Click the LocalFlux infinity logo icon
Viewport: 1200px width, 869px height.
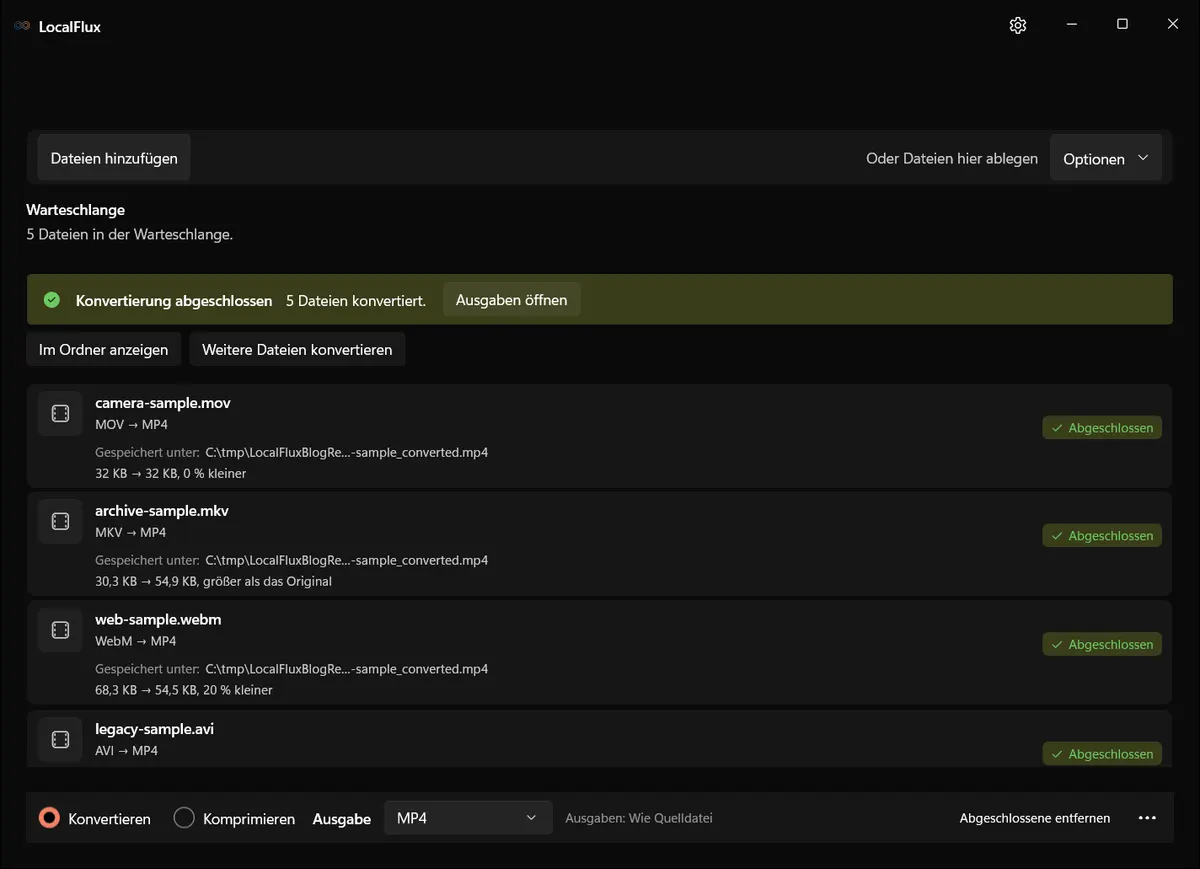click(22, 27)
